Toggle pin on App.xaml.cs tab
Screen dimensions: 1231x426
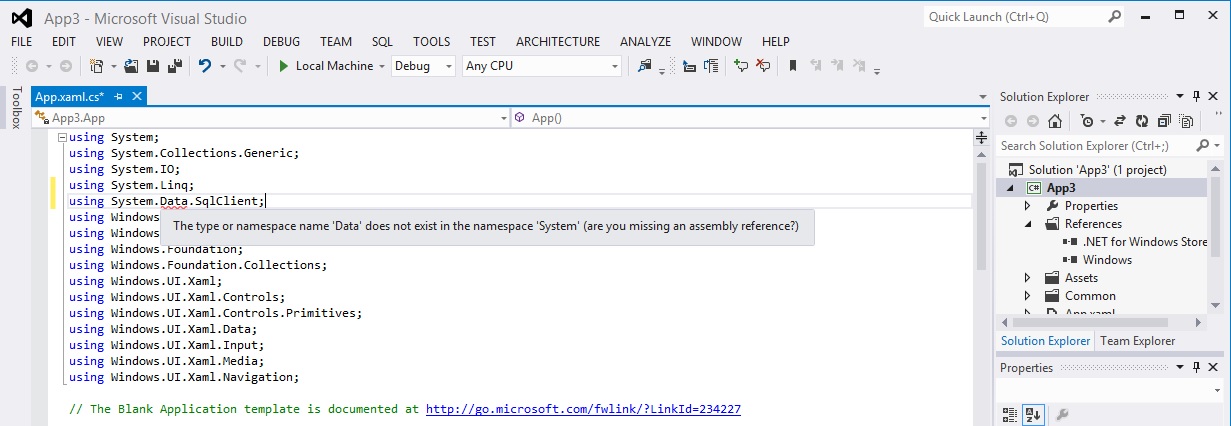(118, 96)
